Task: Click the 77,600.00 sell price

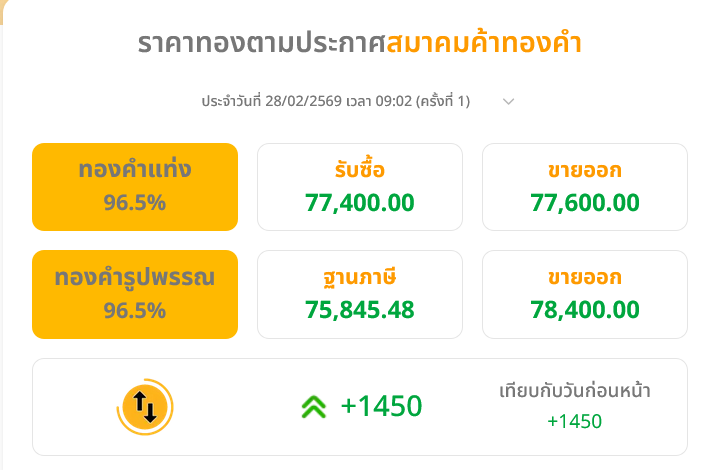Action: coord(585,203)
